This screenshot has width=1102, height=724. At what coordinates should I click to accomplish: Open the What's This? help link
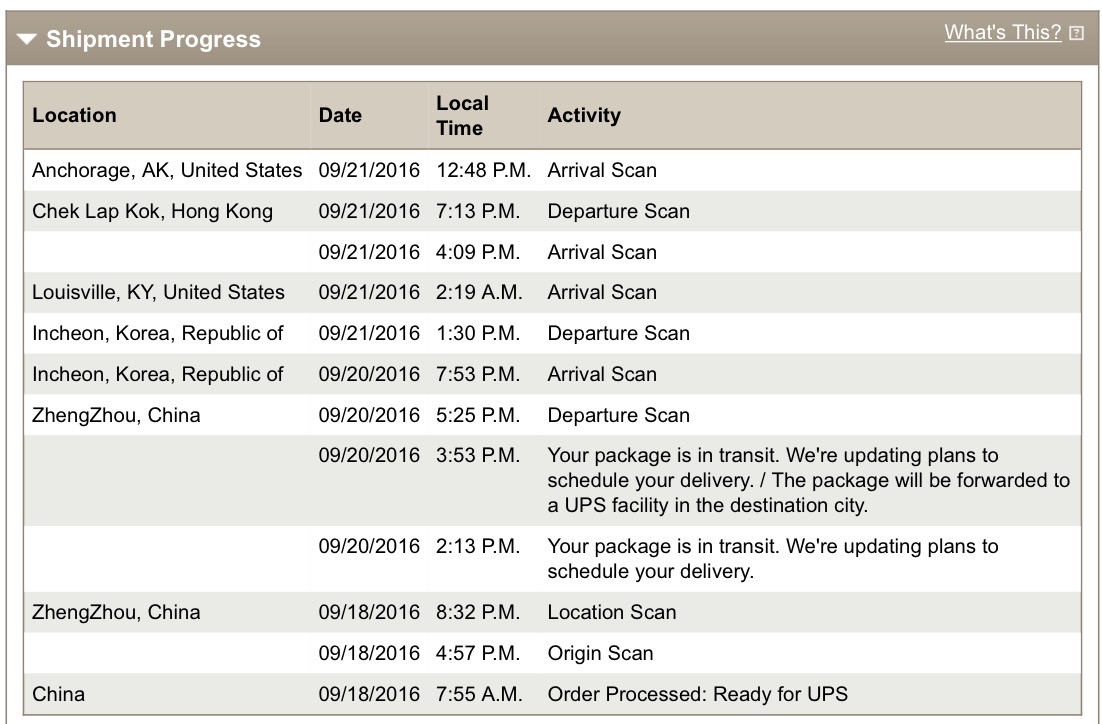1002,32
